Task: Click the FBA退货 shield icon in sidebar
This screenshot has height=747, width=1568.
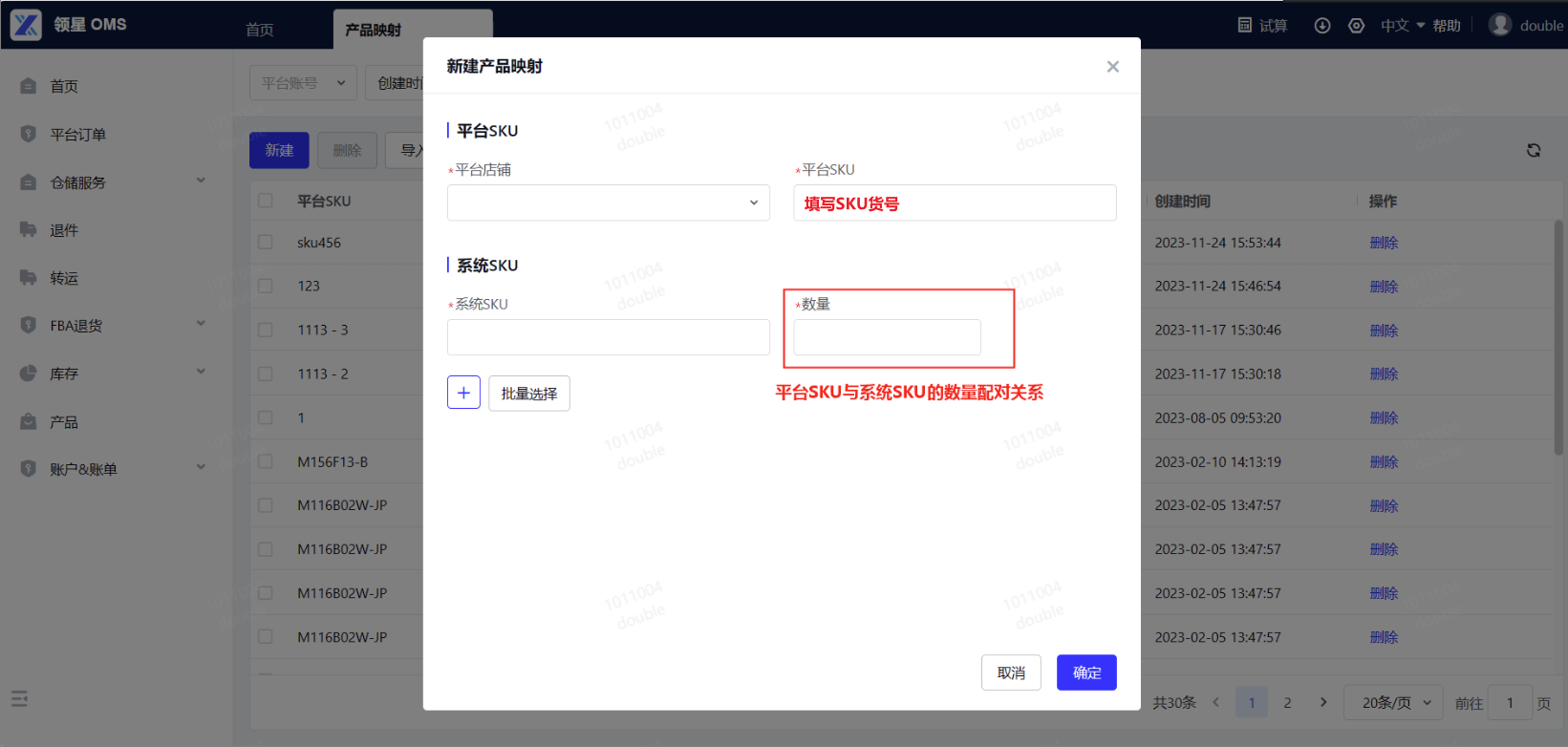Action: 29,325
